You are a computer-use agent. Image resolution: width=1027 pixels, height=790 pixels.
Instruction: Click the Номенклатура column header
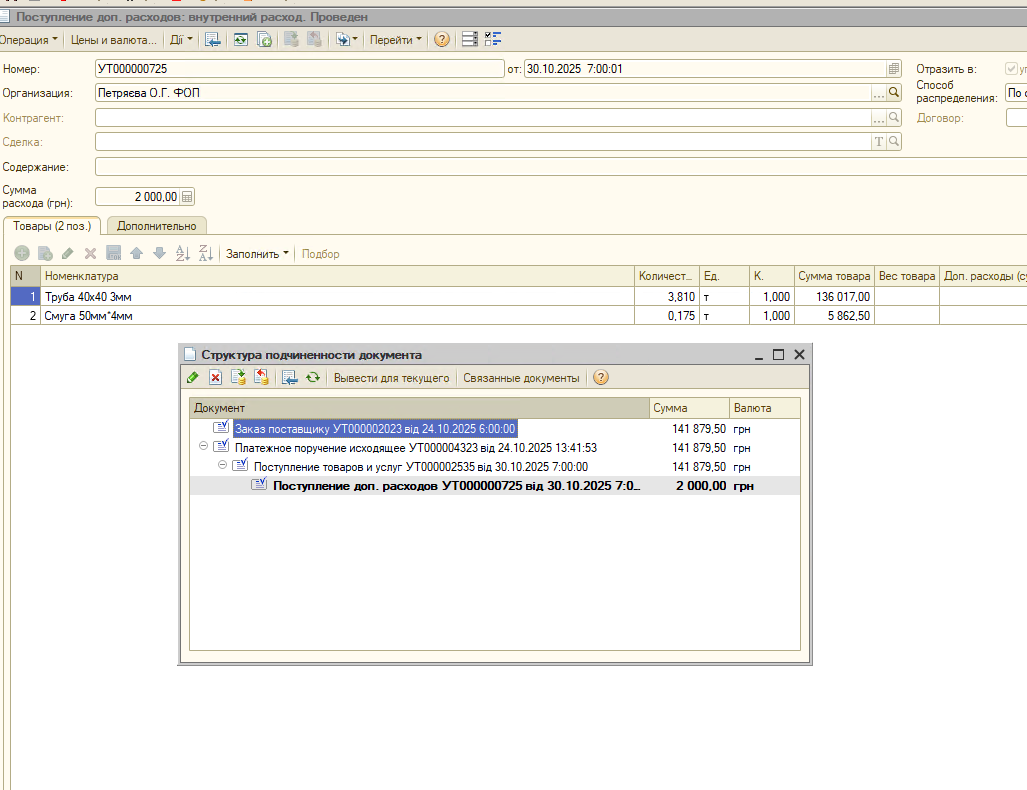point(337,276)
